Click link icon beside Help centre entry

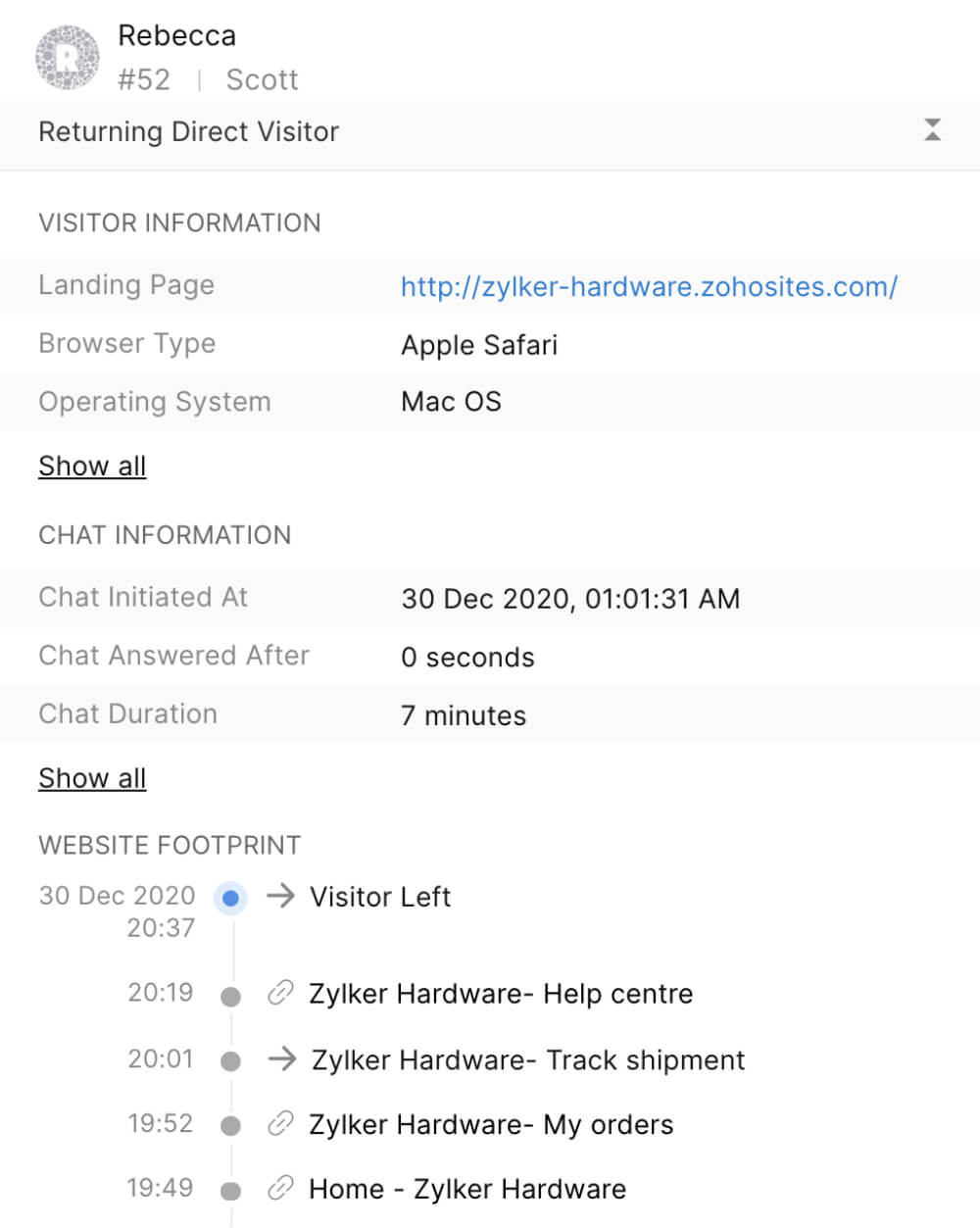pos(280,993)
